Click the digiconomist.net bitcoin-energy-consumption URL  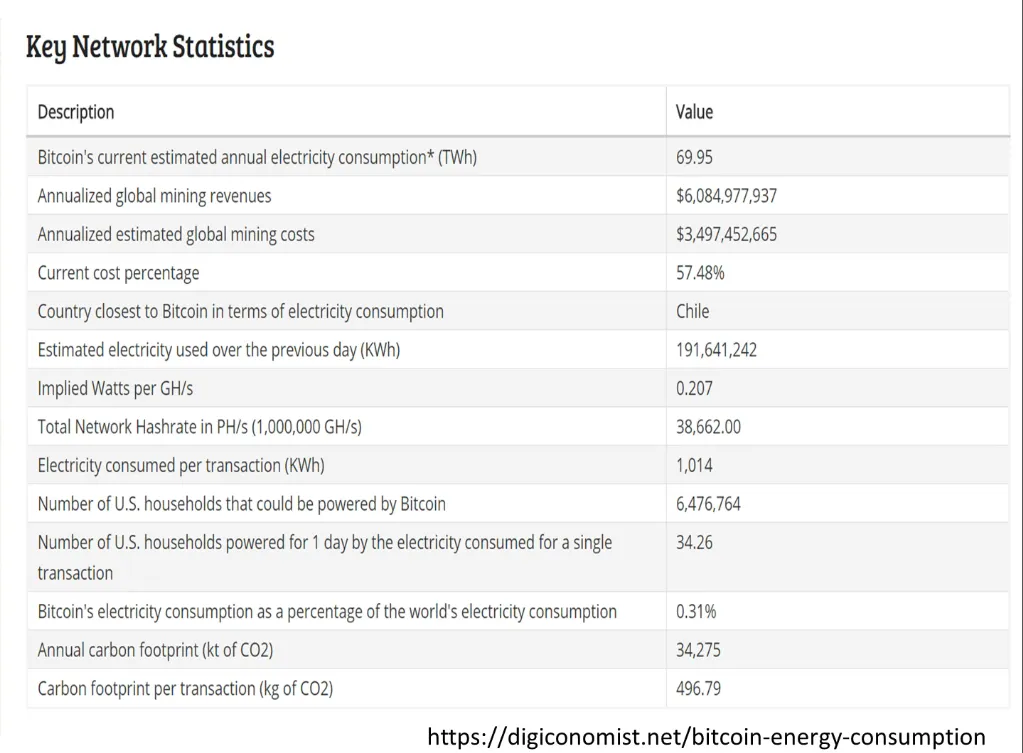coord(706,737)
